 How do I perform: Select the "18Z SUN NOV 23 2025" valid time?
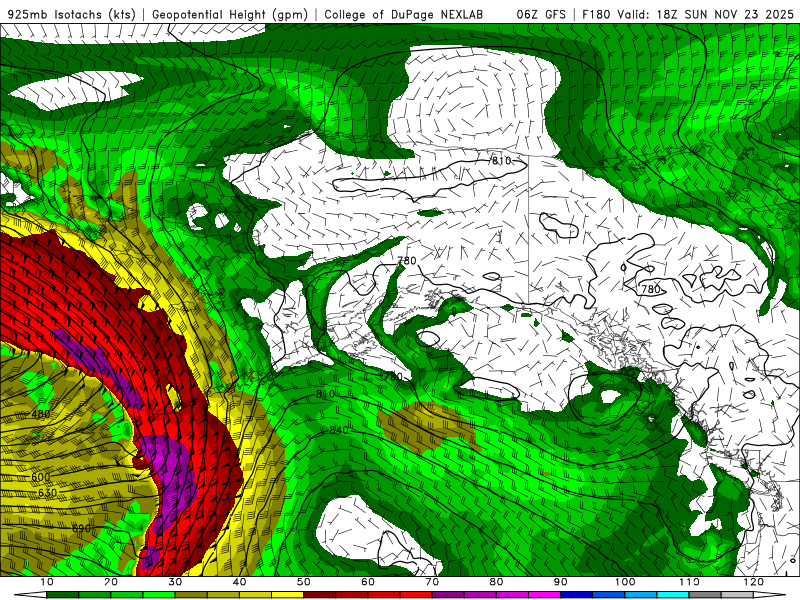[x=725, y=14]
